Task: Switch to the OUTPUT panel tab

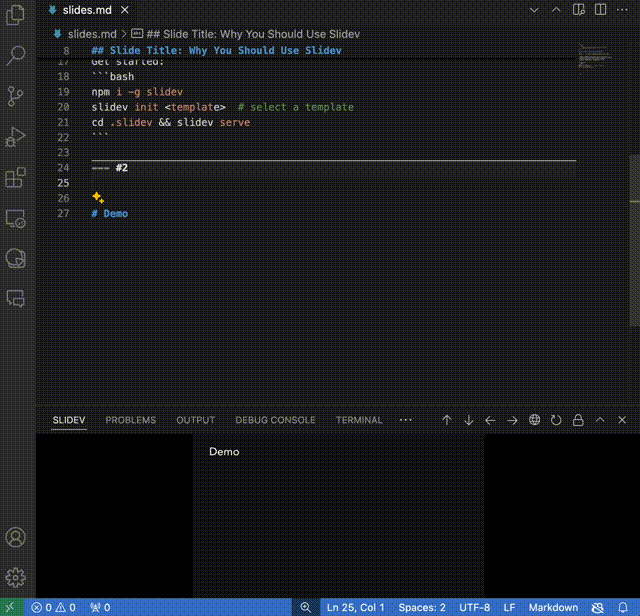Action: pyautogui.click(x=196, y=420)
